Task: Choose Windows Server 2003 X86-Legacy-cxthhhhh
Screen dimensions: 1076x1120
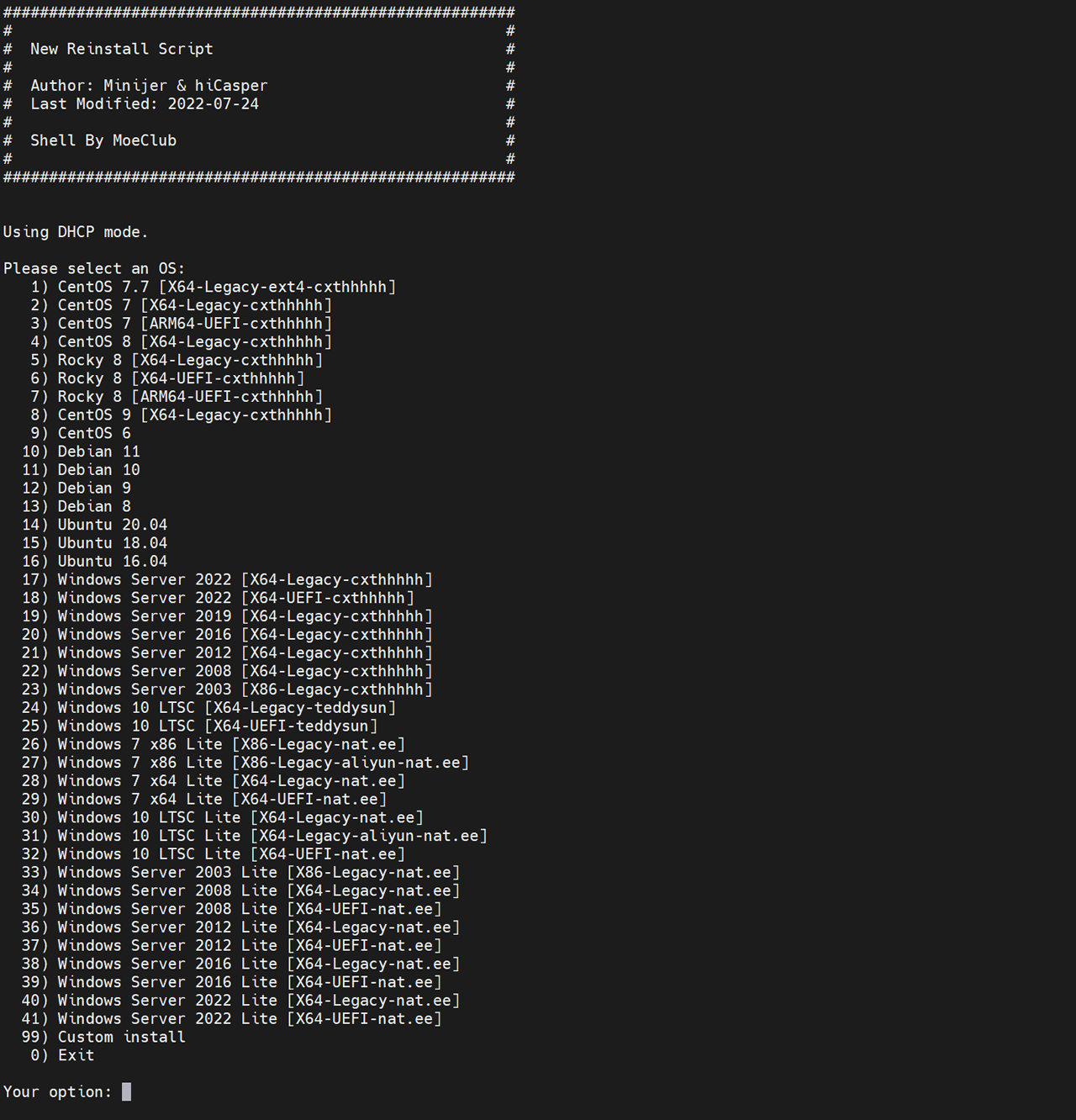Action: click(227, 689)
